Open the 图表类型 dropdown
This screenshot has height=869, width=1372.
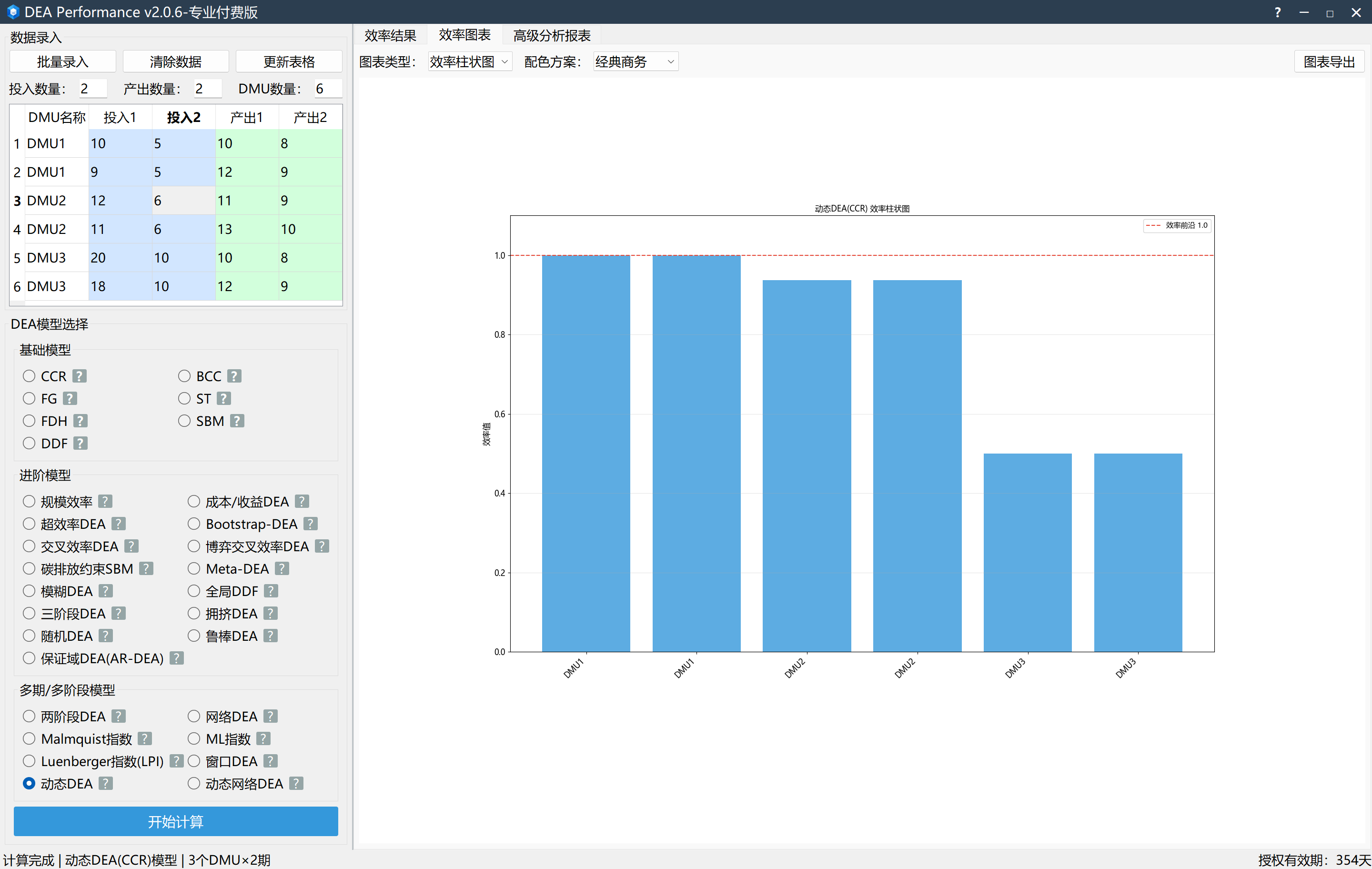pyautogui.click(x=470, y=61)
